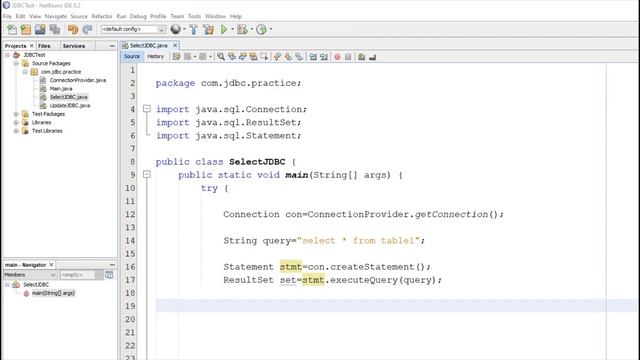640x360 pixels.
Task: Expand the Libraries node
Action: 16,122
